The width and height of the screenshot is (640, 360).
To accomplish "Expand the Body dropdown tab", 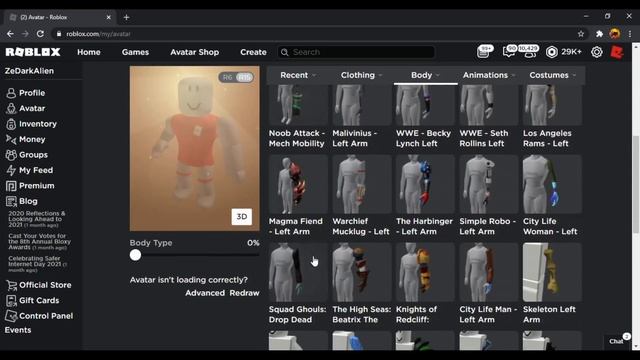I will coord(425,76).
